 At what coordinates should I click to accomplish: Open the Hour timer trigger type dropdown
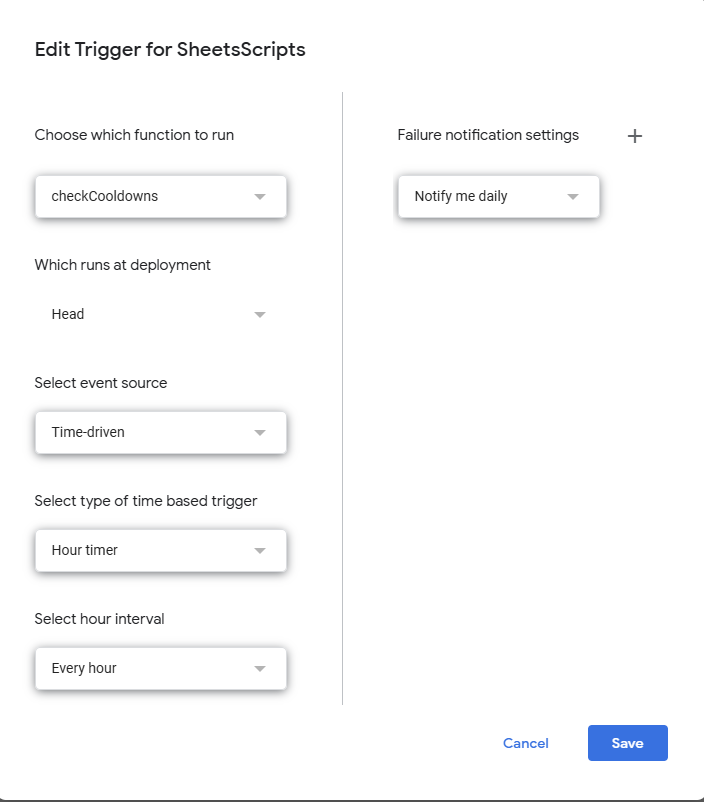click(160, 550)
